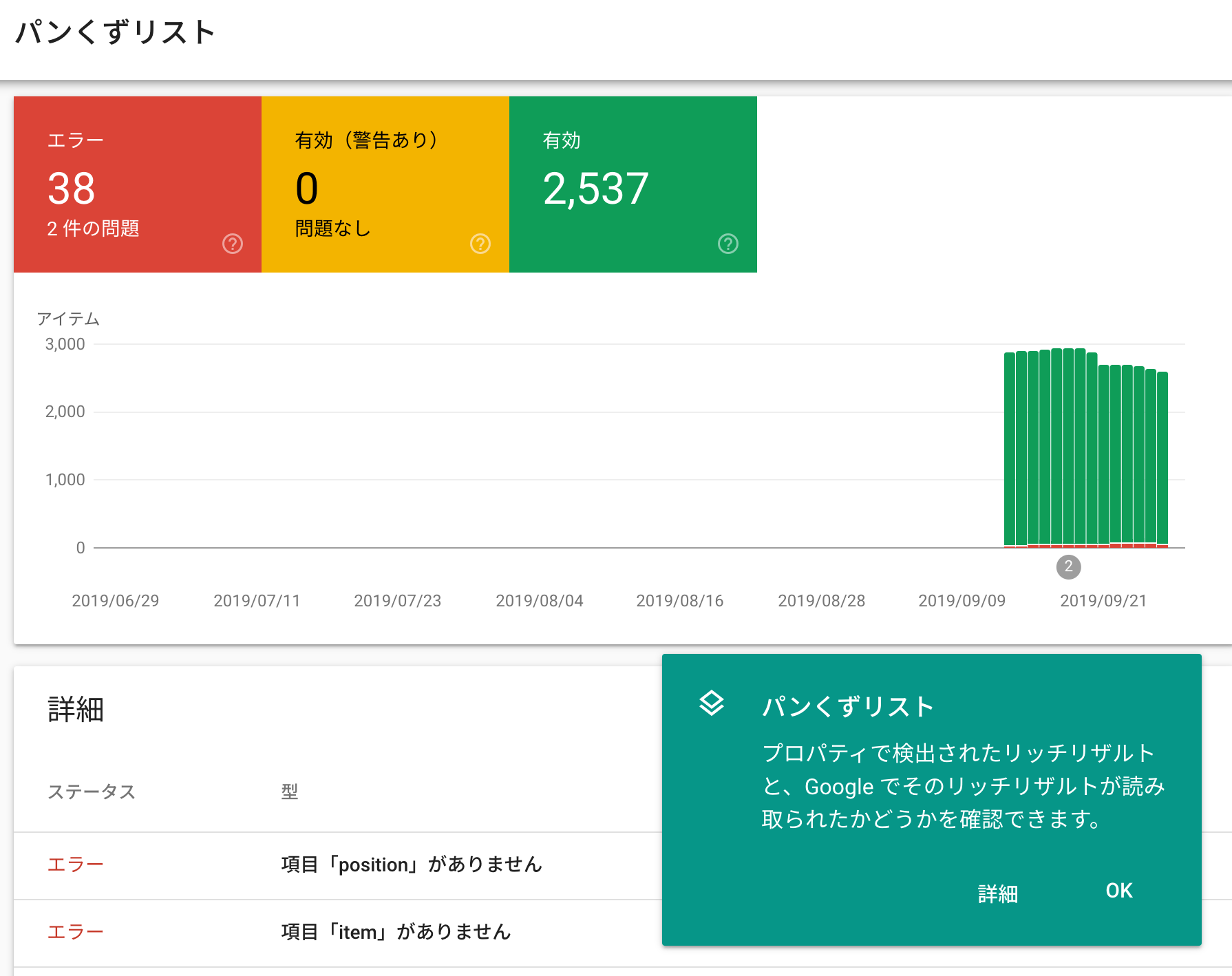Select the yellow 有効（警告あり）status card
This screenshot has width=1232, height=976.
(x=385, y=184)
